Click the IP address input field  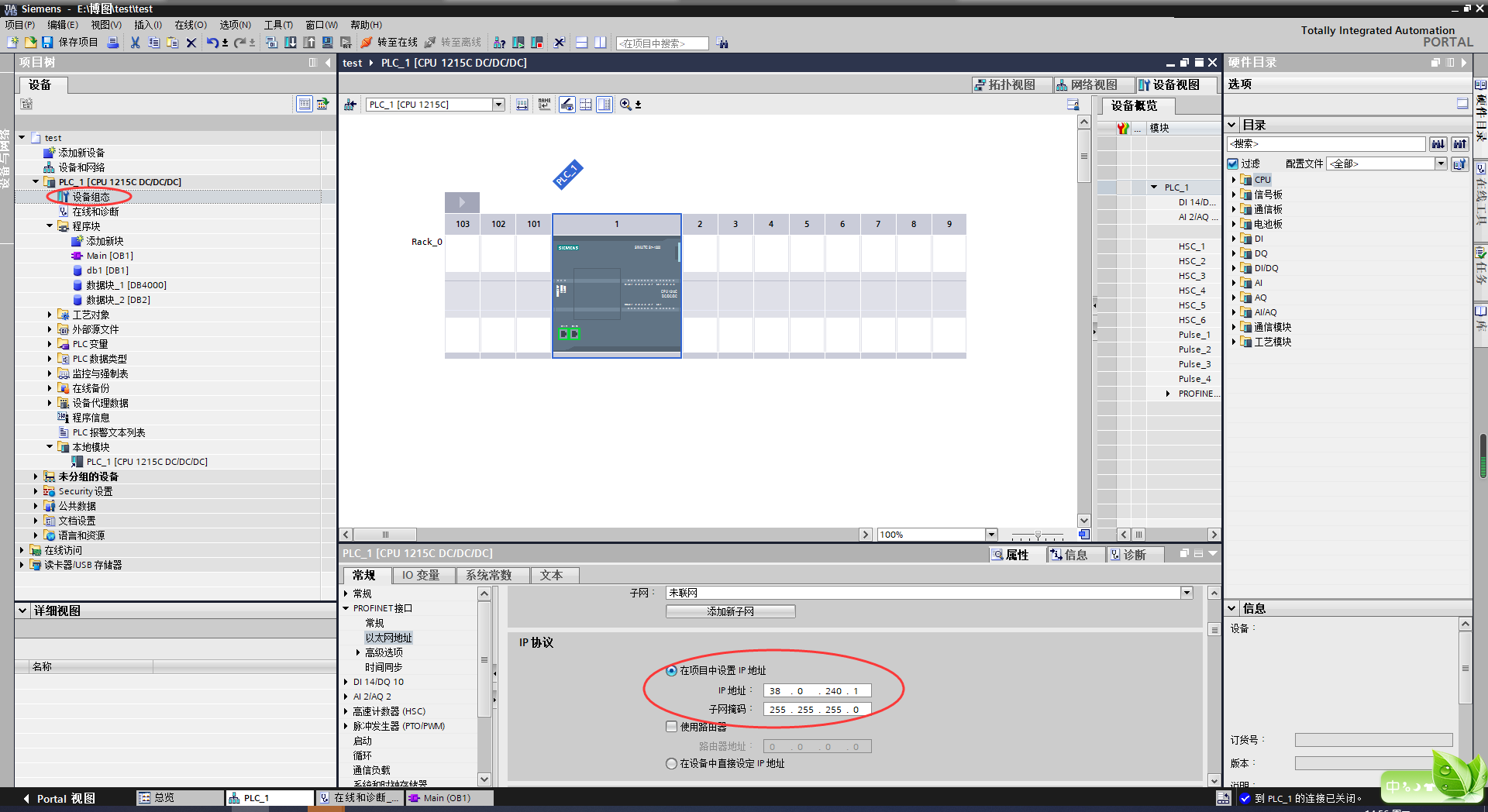(x=817, y=690)
